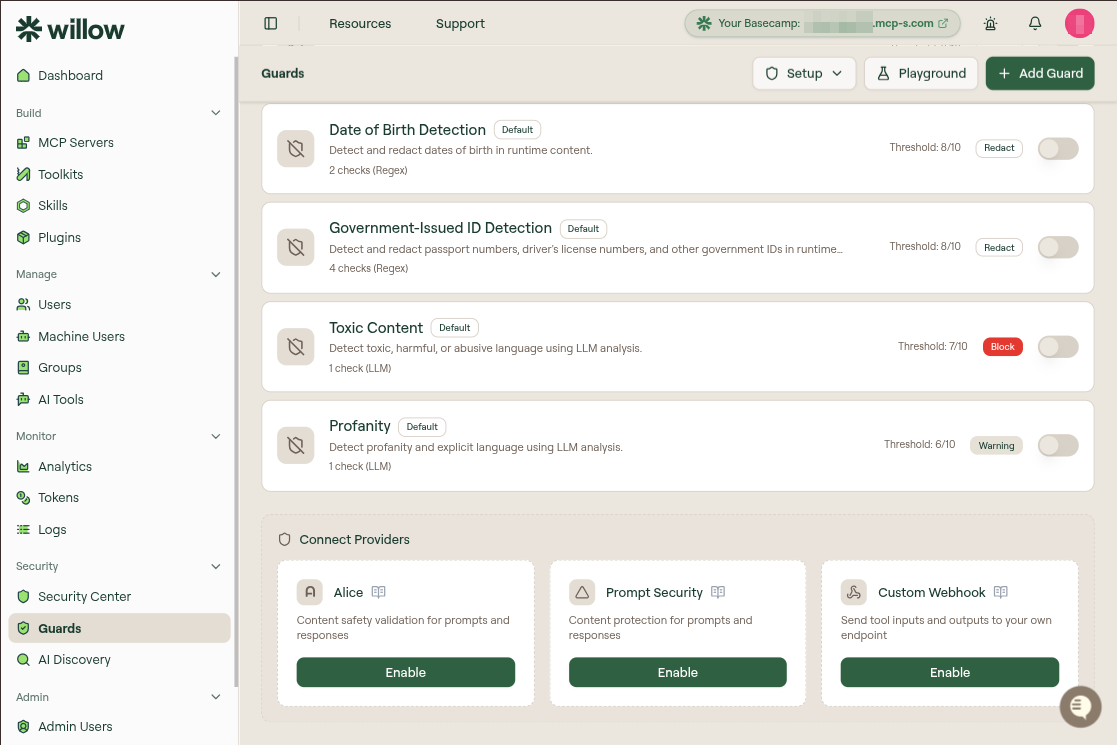The height and width of the screenshot is (745, 1117).
Task: Click the Machine Users robot icon
Action: (x=24, y=336)
